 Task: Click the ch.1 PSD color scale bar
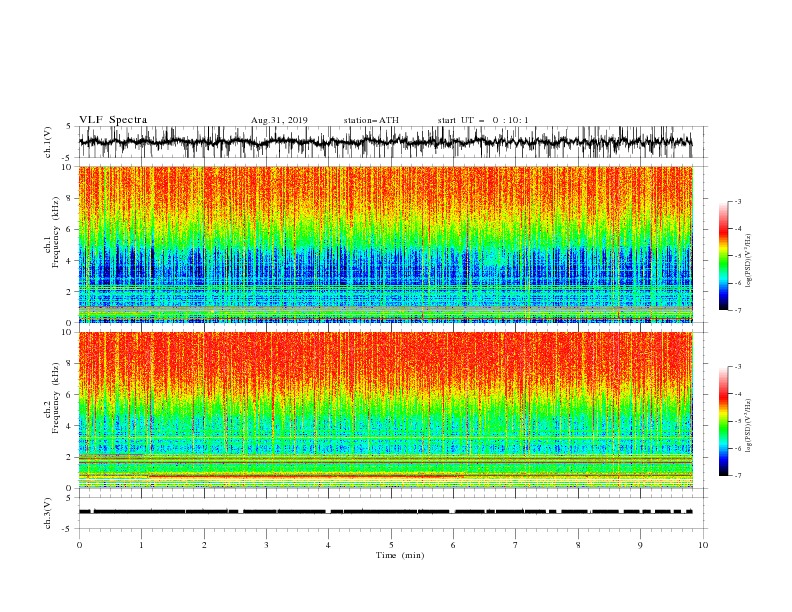pyautogui.click(x=723, y=256)
